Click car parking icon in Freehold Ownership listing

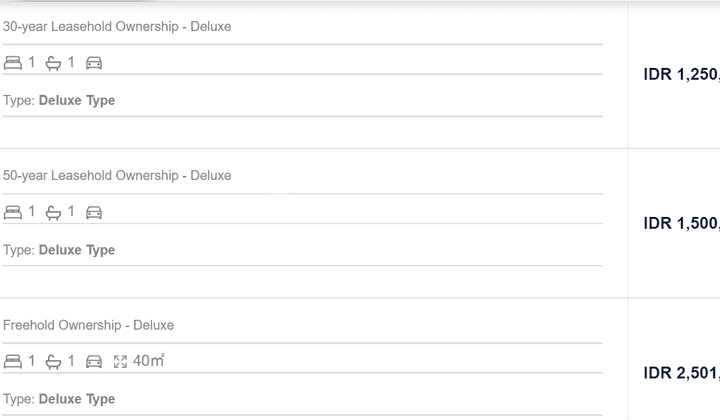[x=94, y=362]
